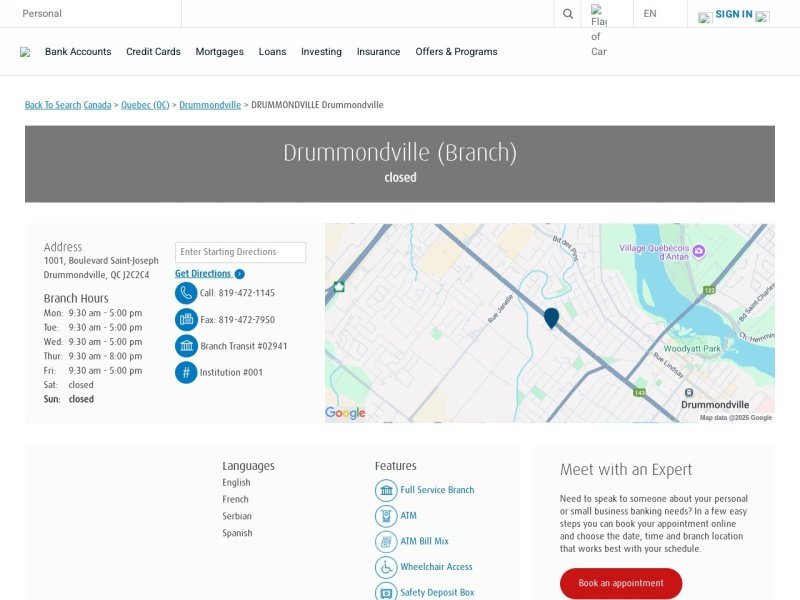Follow the Drummondville breadcrumb link
Image resolution: width=800 pixels, height=600 pixels.
(210, 105)
